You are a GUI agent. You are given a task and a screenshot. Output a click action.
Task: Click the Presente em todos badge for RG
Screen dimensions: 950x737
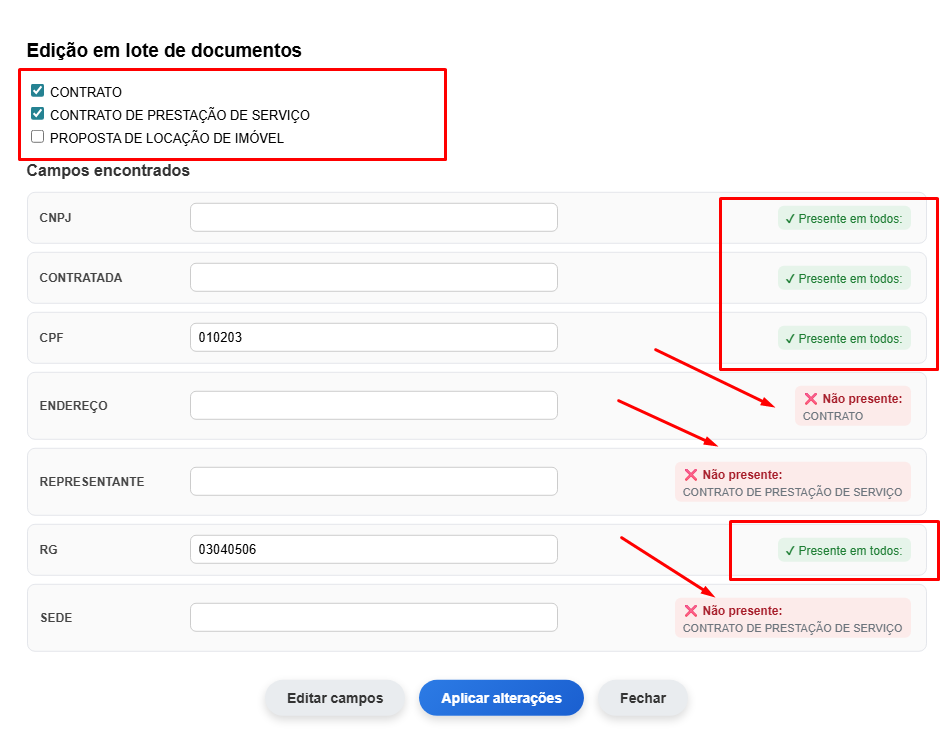click(844, 551)
